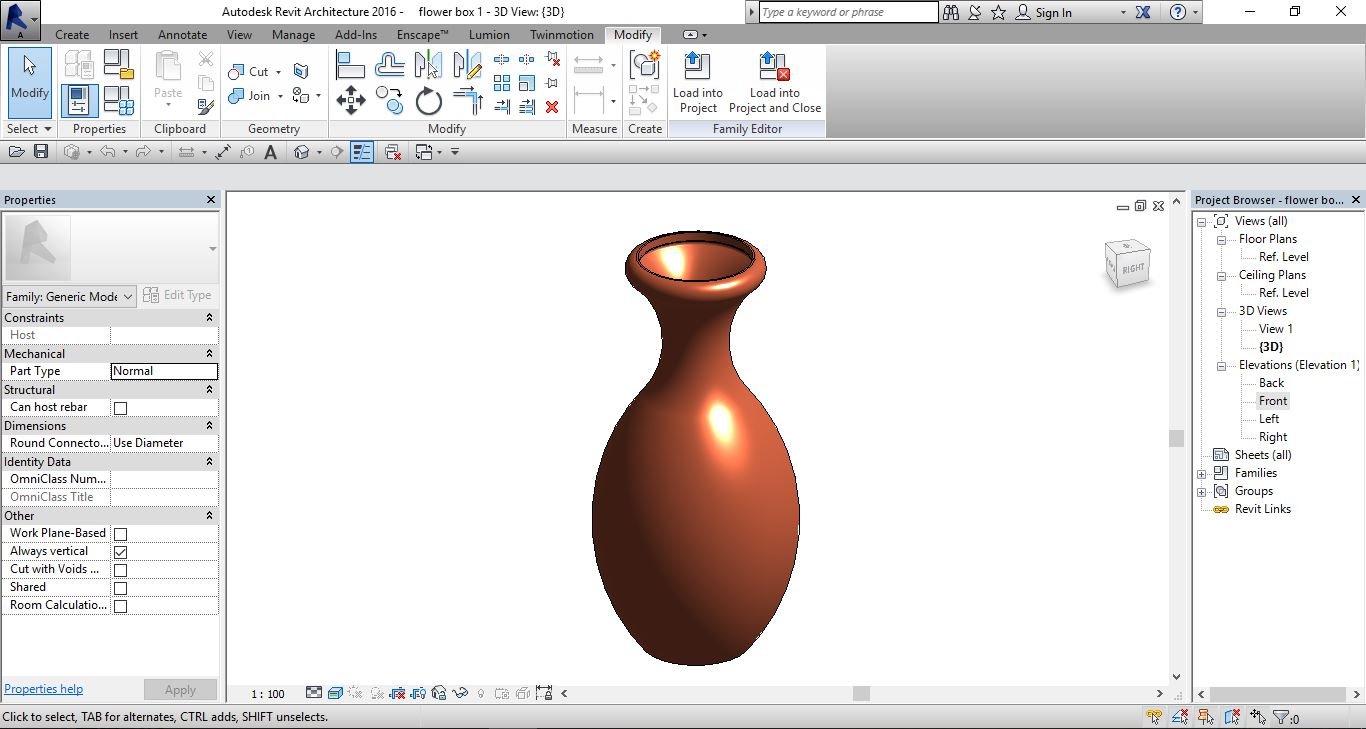Select the Mirror - Pick Axis tool
The height and width of the screenshot is (729, 1366).
coord(429,63)
